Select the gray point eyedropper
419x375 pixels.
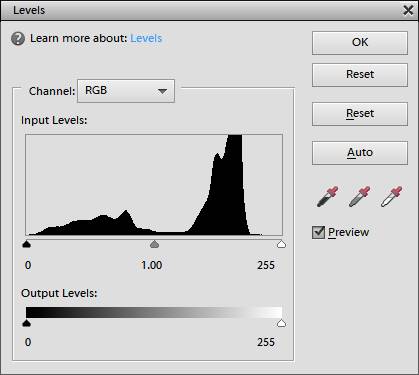coord(360,197)
